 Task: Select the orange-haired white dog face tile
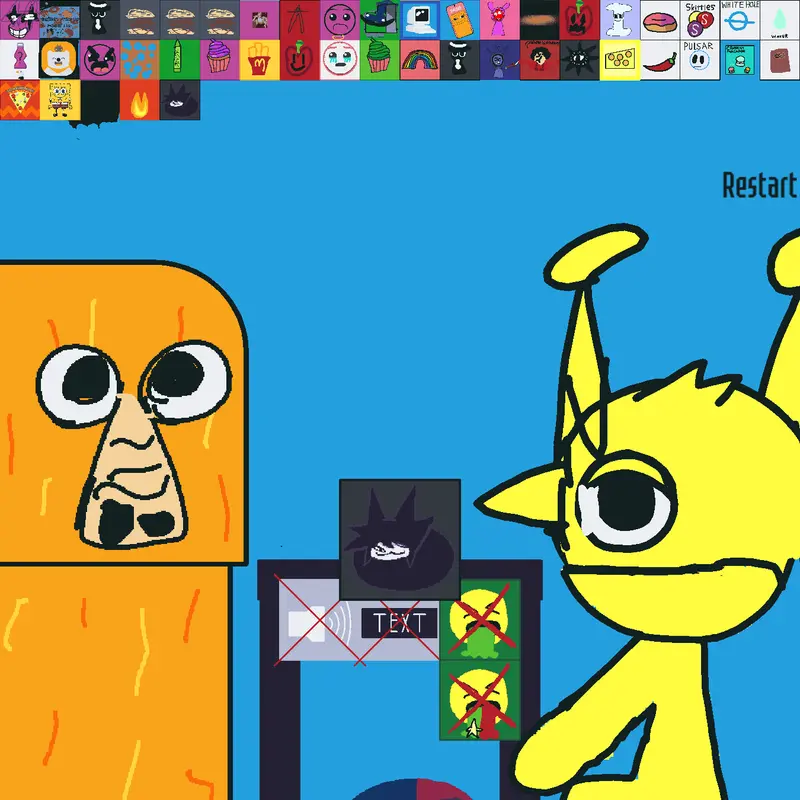pyautogui.click(x=60, y=60)
